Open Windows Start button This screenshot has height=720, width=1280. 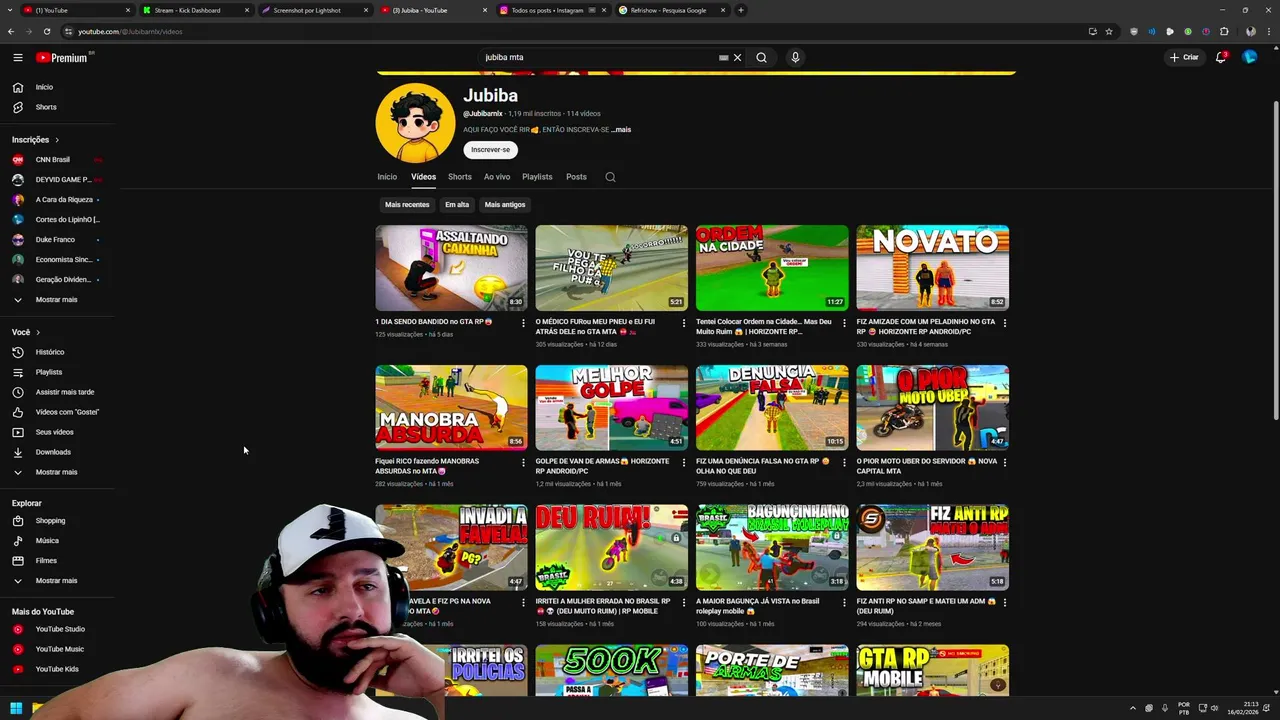tap(16, 708)
